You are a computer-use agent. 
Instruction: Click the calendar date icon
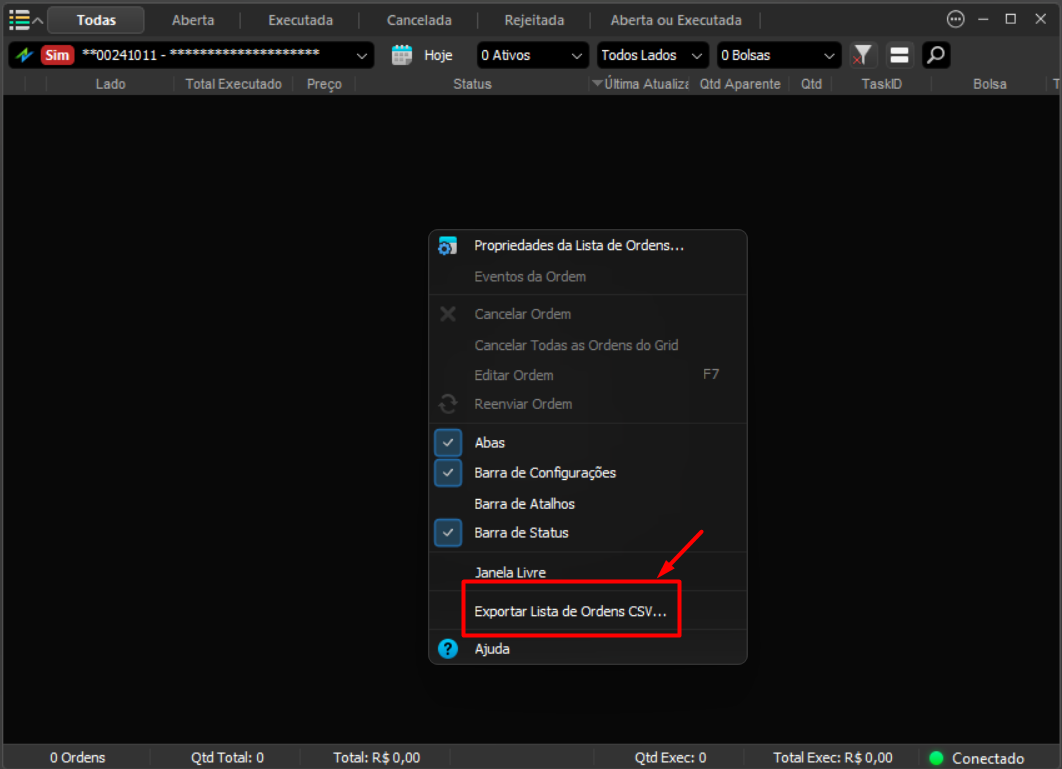click(x=402, y=55)
